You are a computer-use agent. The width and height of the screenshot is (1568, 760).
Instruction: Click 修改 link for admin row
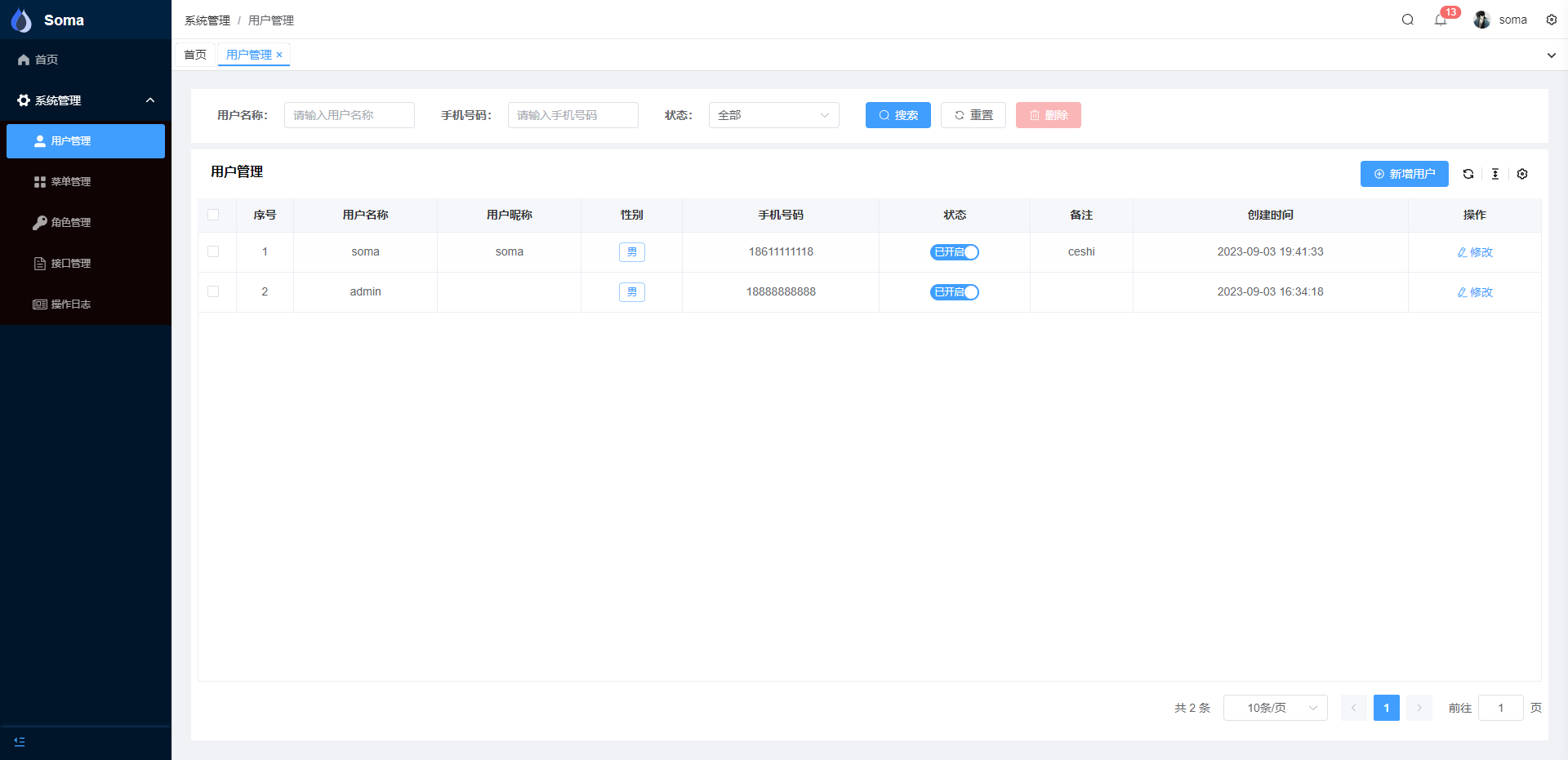tap(1475, 292)
